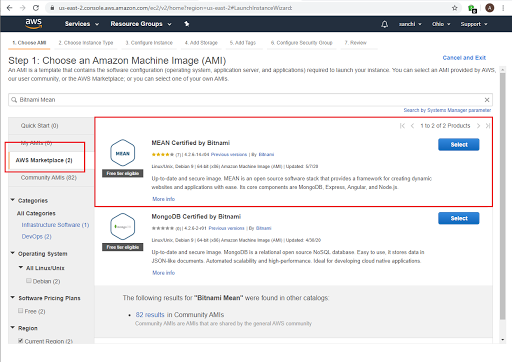Open More info for MongoDB
Image resolution: width=512 pixels, height=362 pixels.
[163, 273]
